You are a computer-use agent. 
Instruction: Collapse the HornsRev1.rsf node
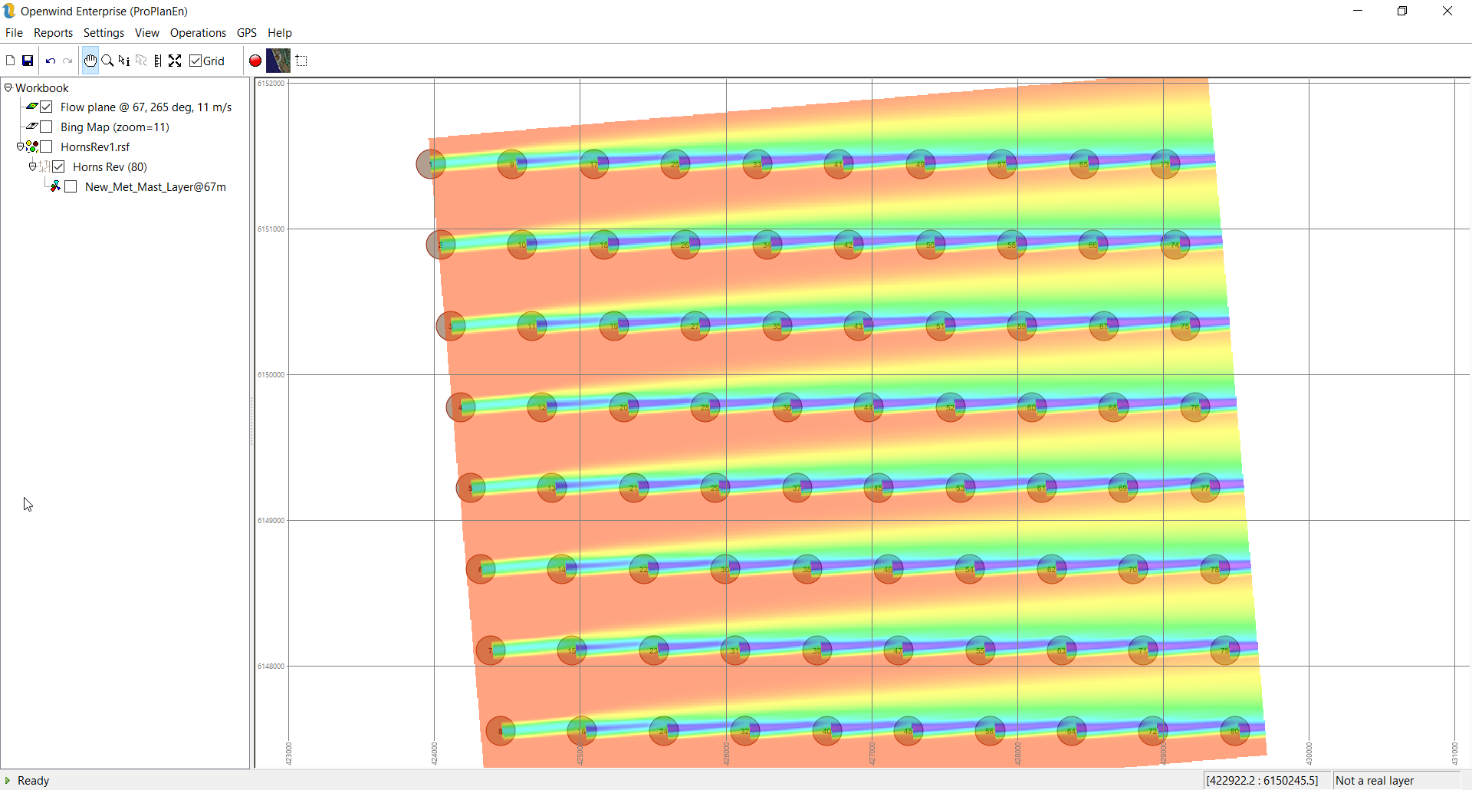[20, 147]
